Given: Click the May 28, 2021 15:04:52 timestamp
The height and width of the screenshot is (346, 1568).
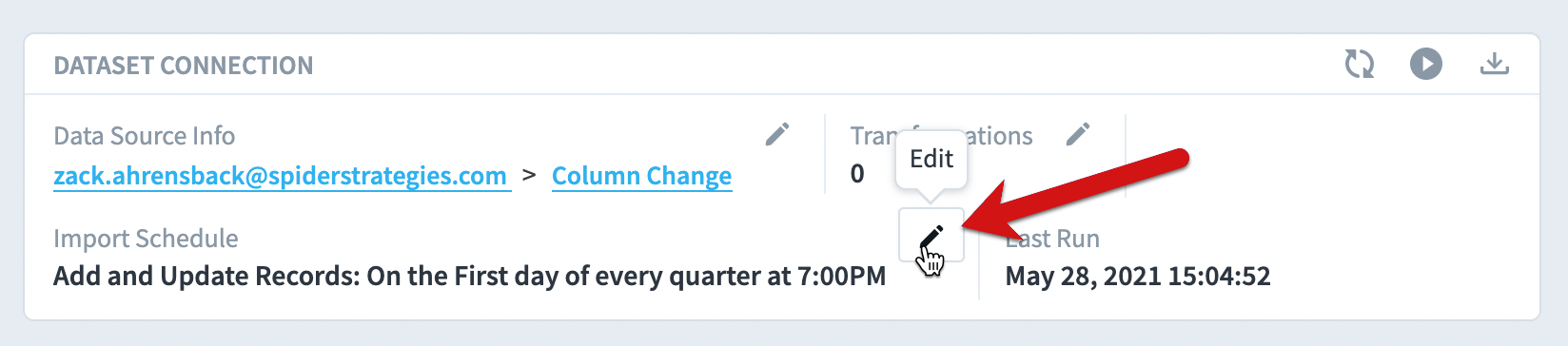Looking at the screenshot, I should [x=1138, y=277].
